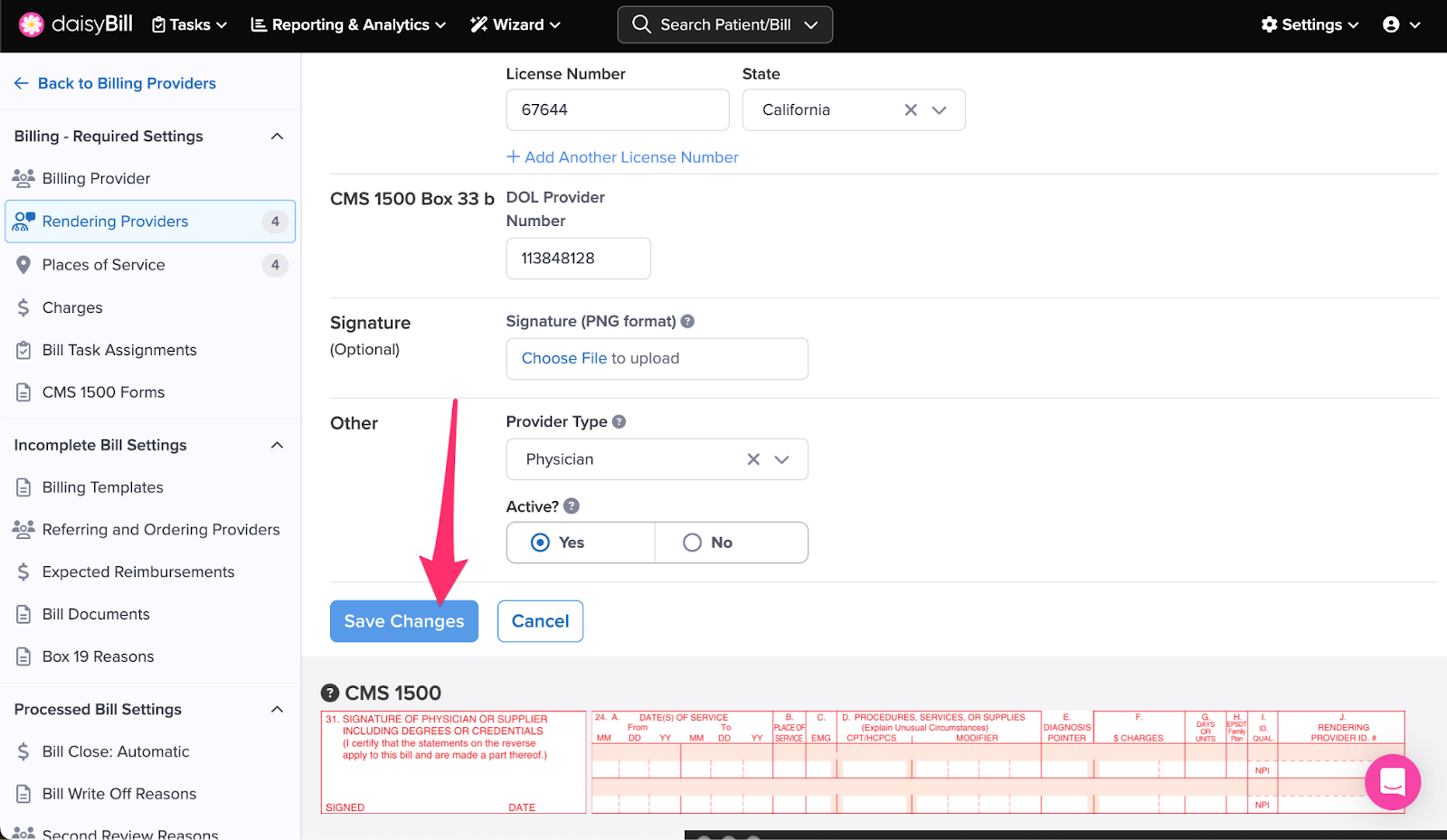Clear the Physician provider type selection

(x=753, y=459)
